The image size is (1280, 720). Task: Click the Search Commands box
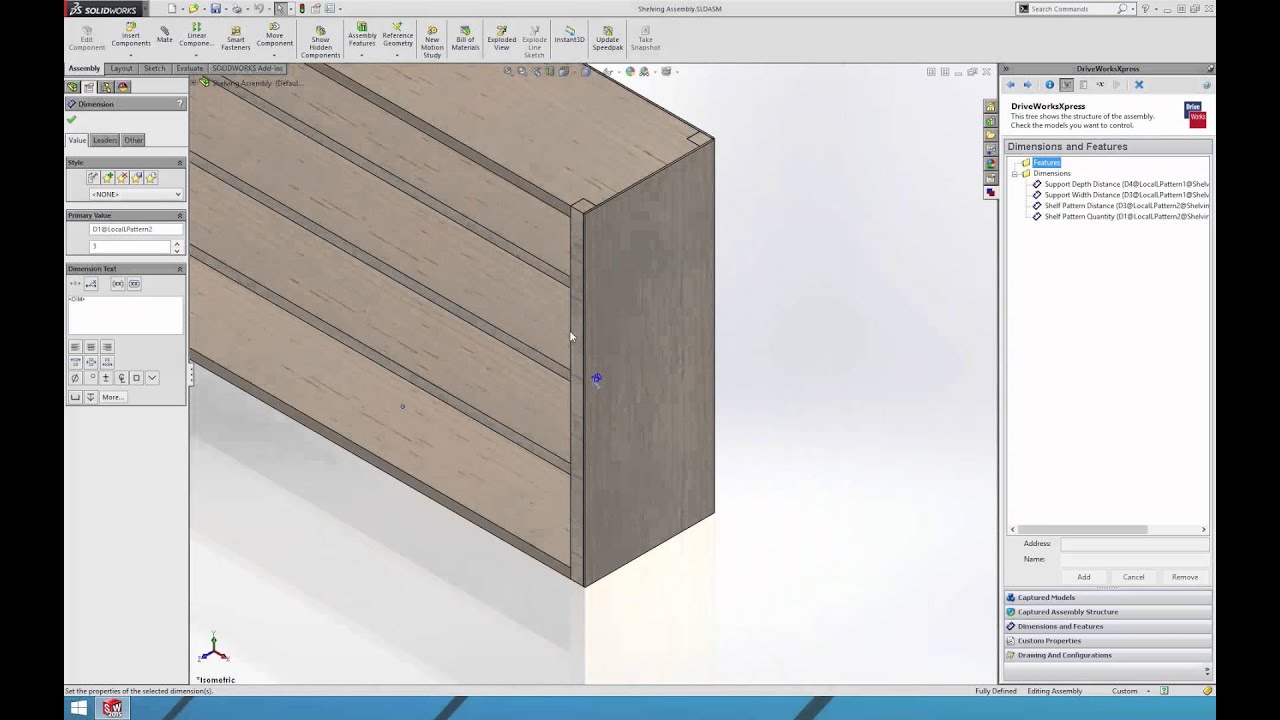click(1073, 9)
